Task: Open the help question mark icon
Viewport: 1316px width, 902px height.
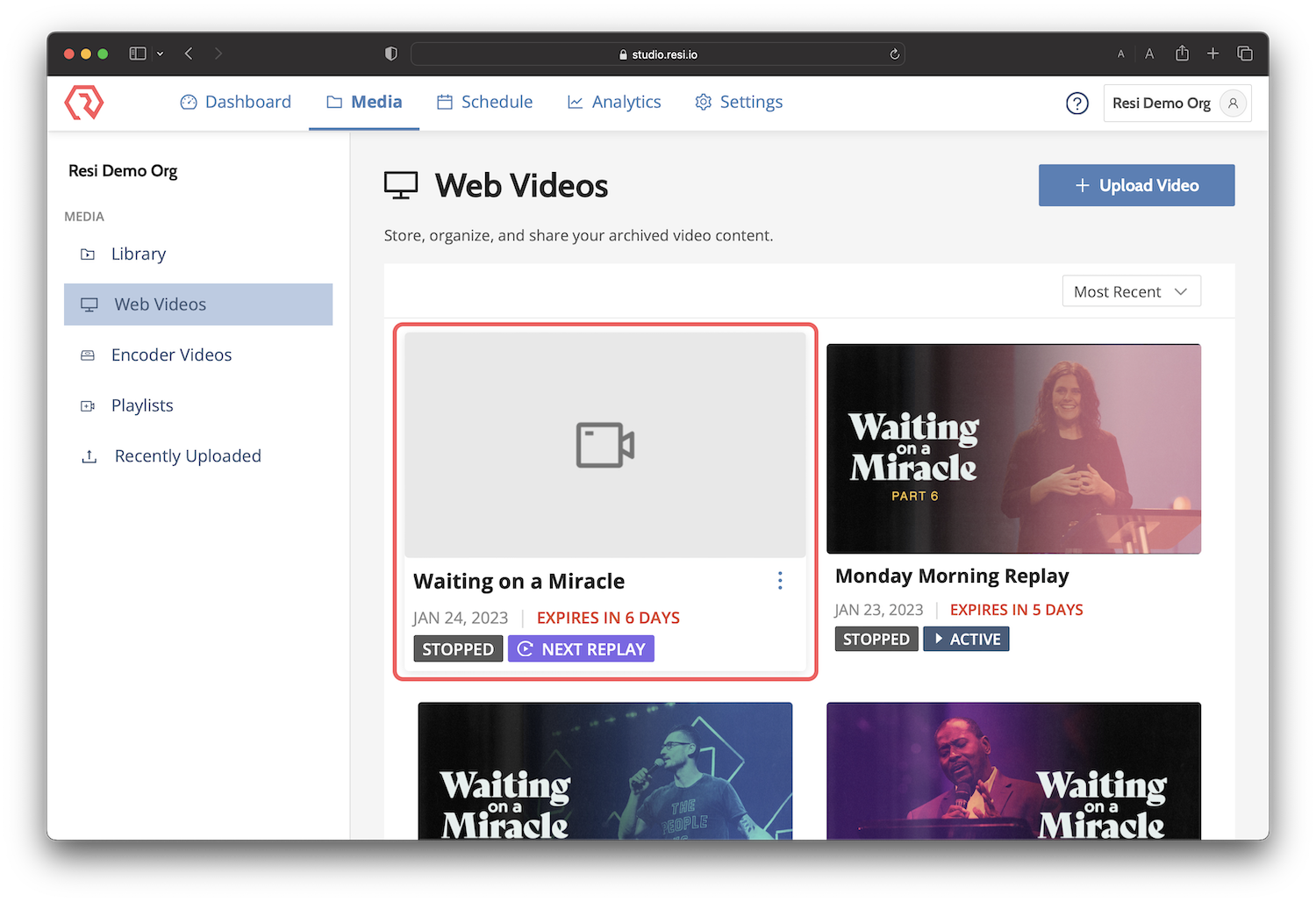Action: (x=1076, y=104)
